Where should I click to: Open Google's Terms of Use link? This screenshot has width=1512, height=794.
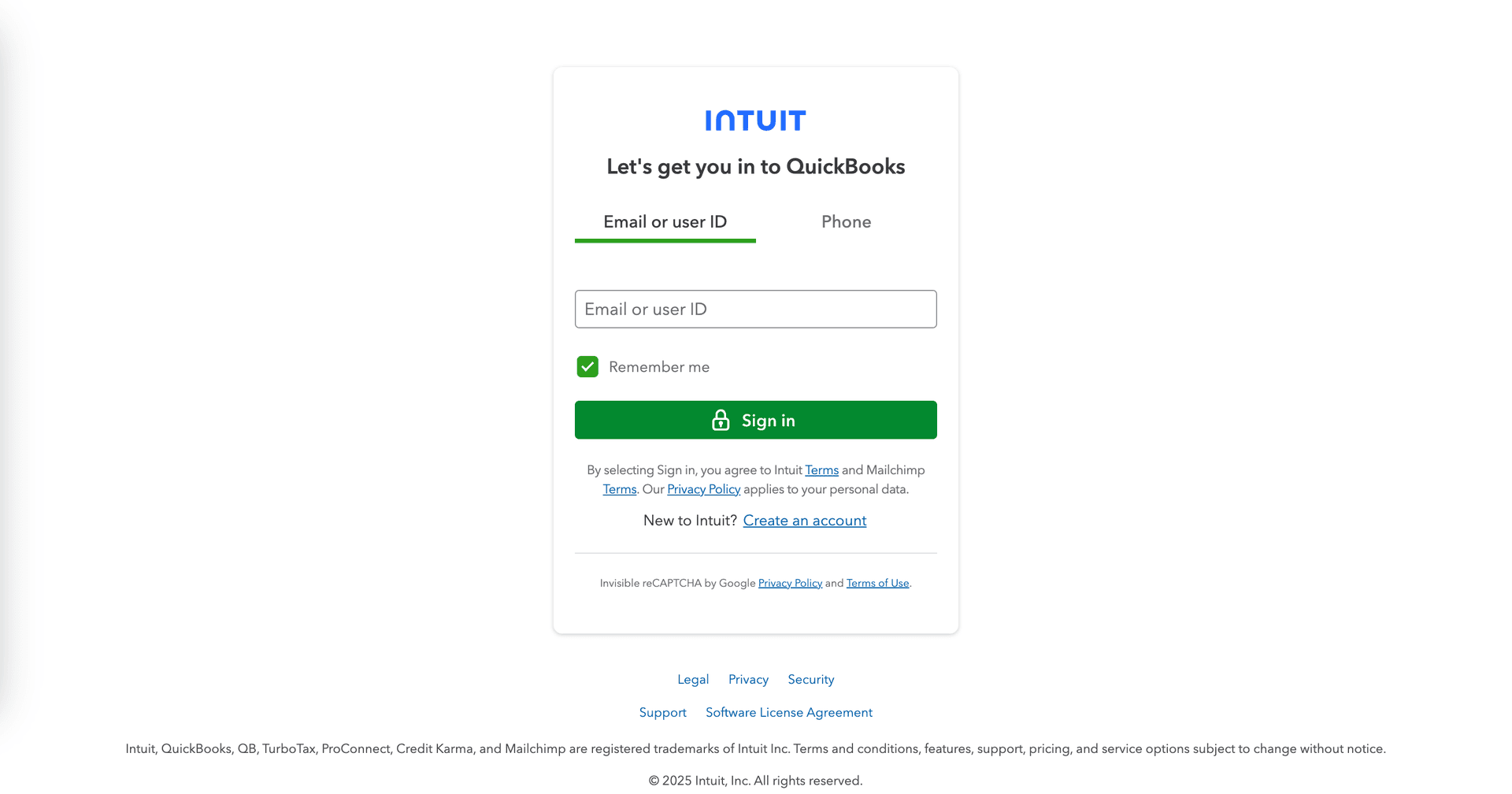click(x=877, y=583)
